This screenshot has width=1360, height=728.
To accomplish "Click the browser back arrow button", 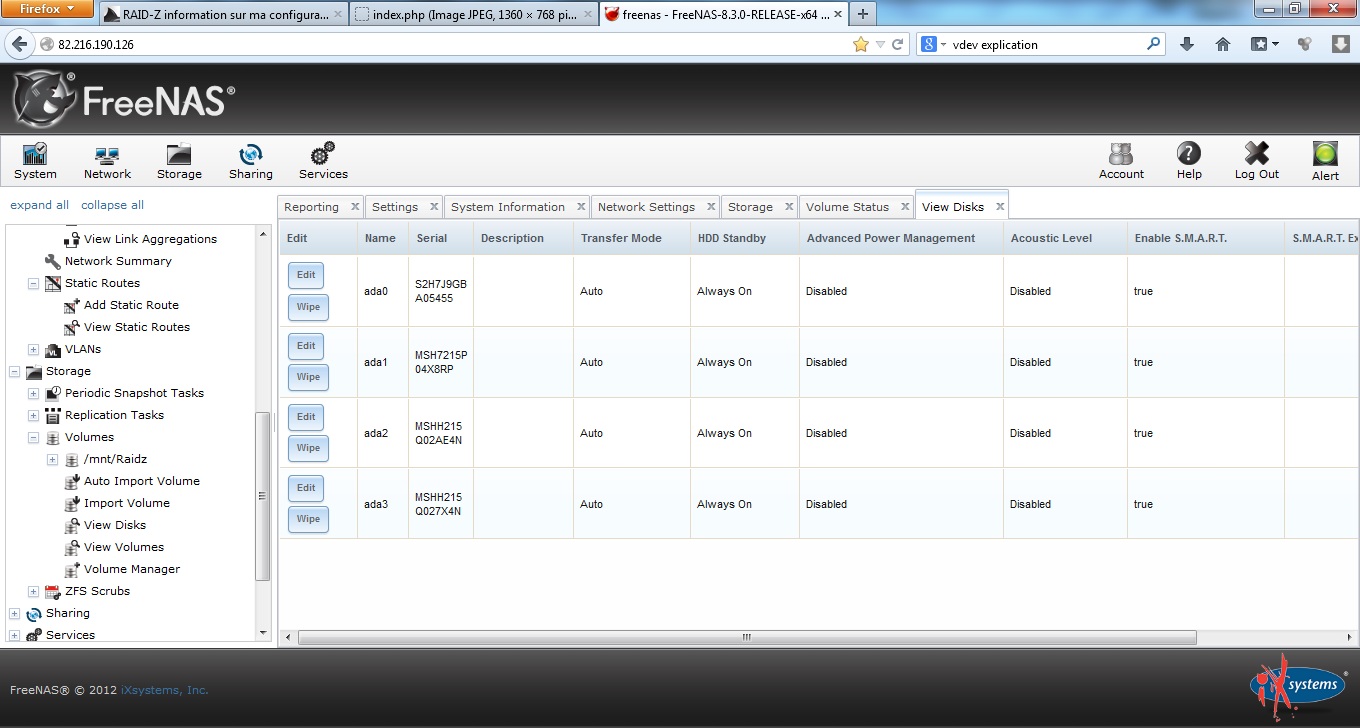I will [x=18, y=44].
